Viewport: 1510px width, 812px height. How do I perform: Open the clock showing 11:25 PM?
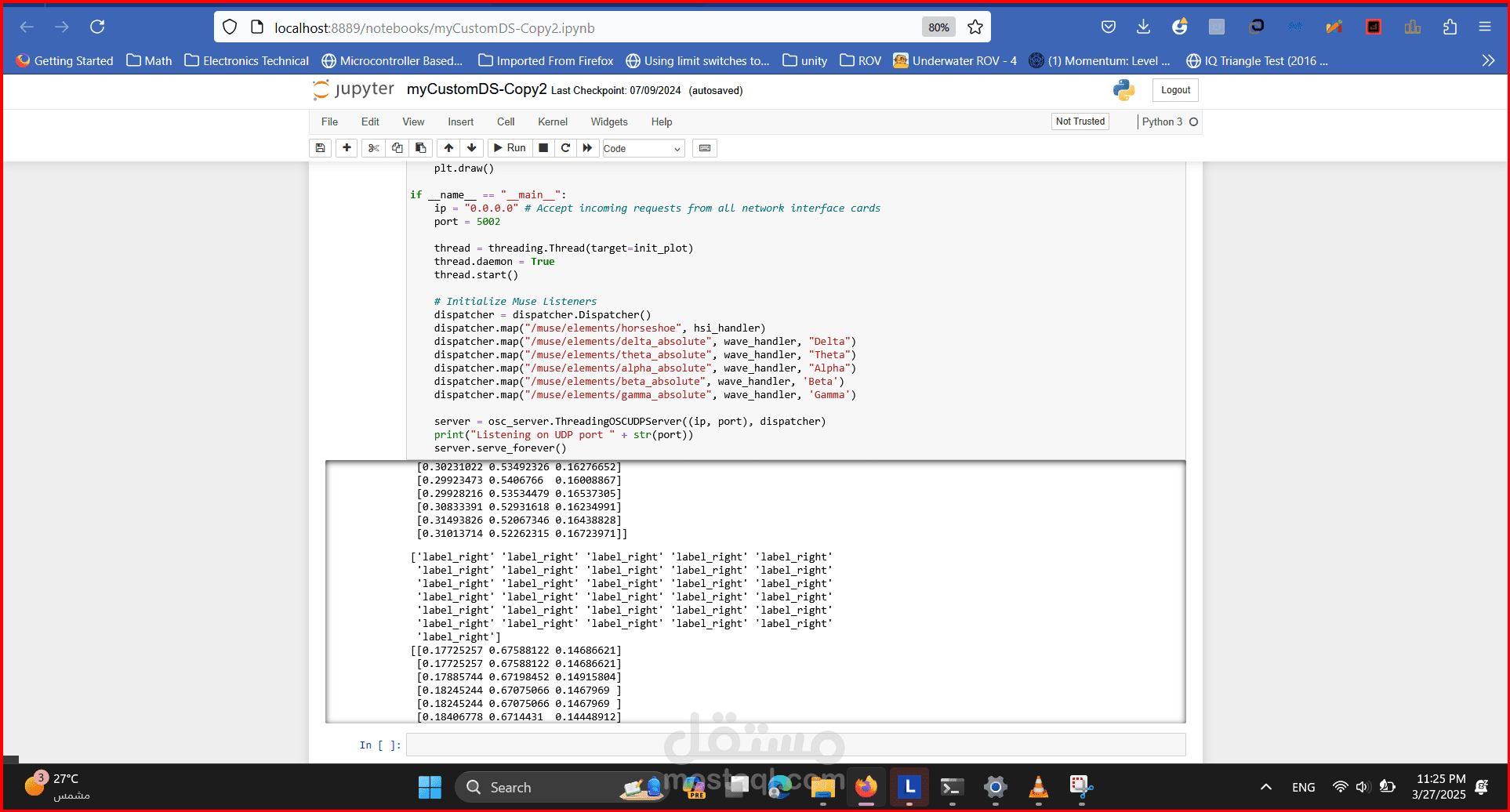point(1439,787)
